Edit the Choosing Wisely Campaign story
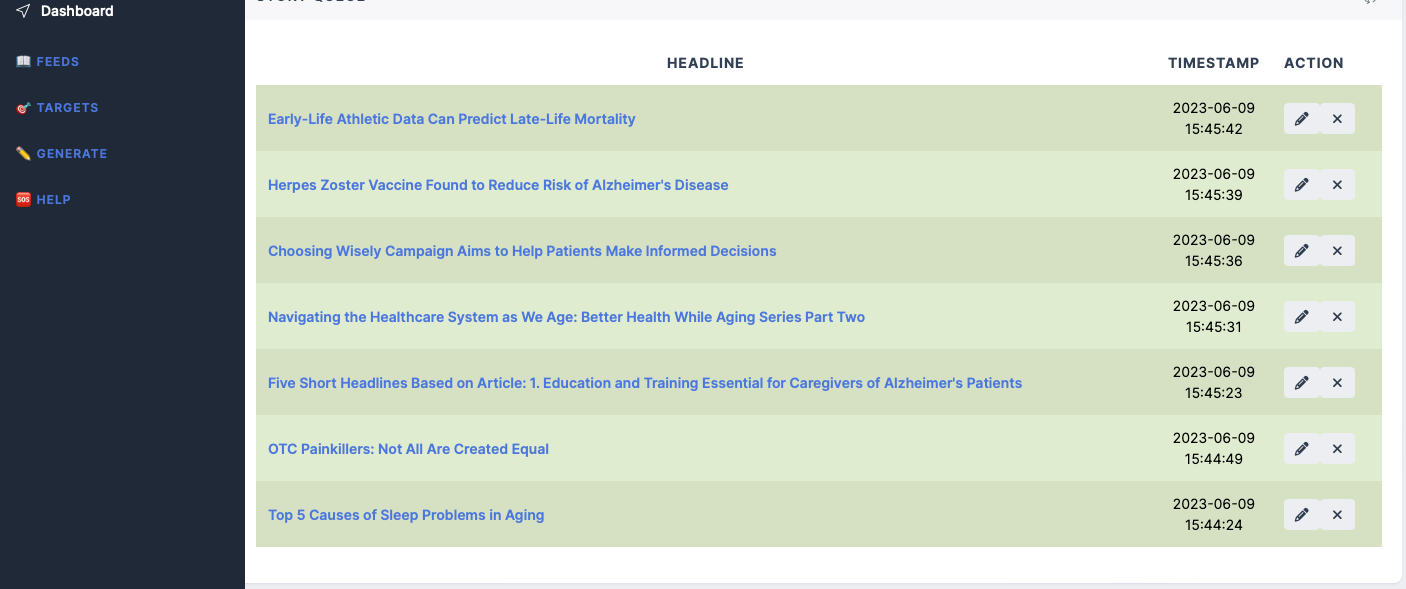 coord(1301,251)
